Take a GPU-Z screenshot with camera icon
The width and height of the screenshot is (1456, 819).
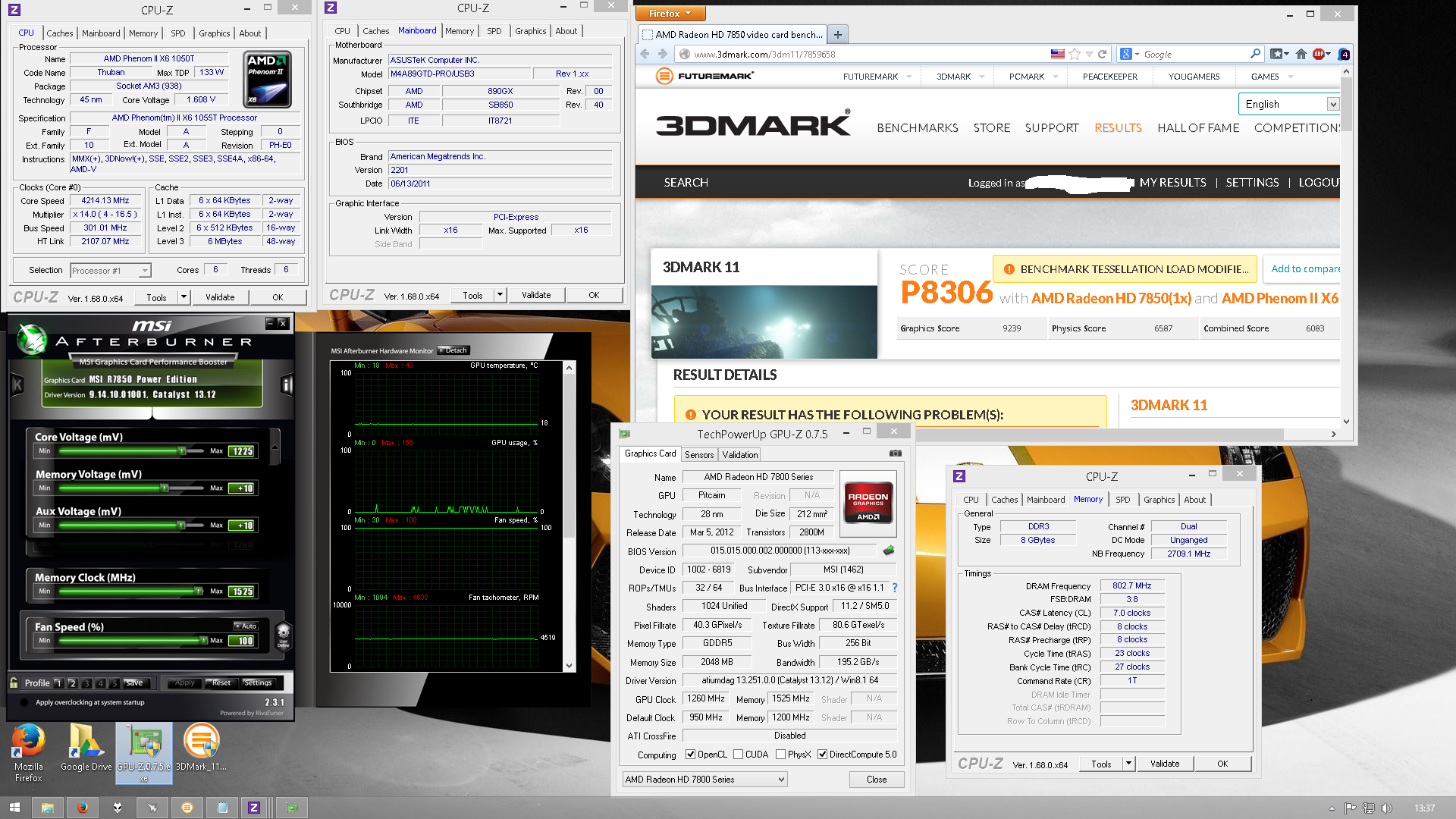coord(895,453)
